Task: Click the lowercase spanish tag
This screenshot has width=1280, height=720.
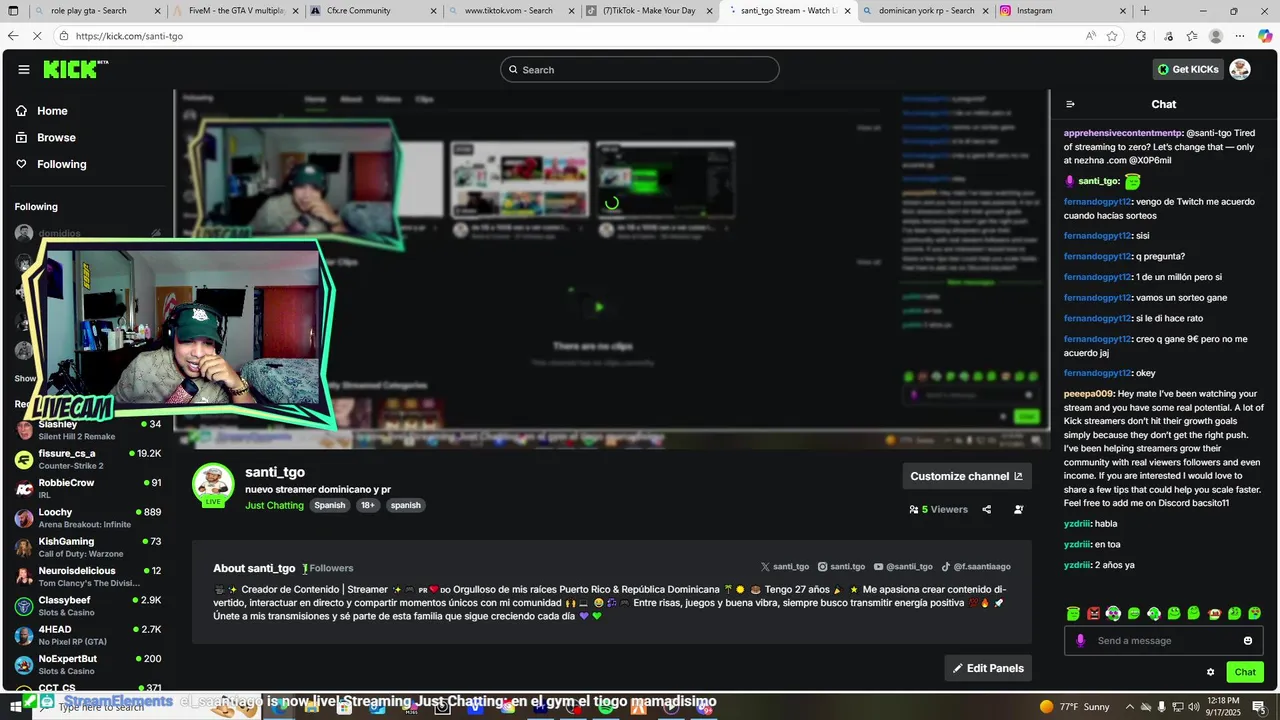Action: tap(405, 505)
